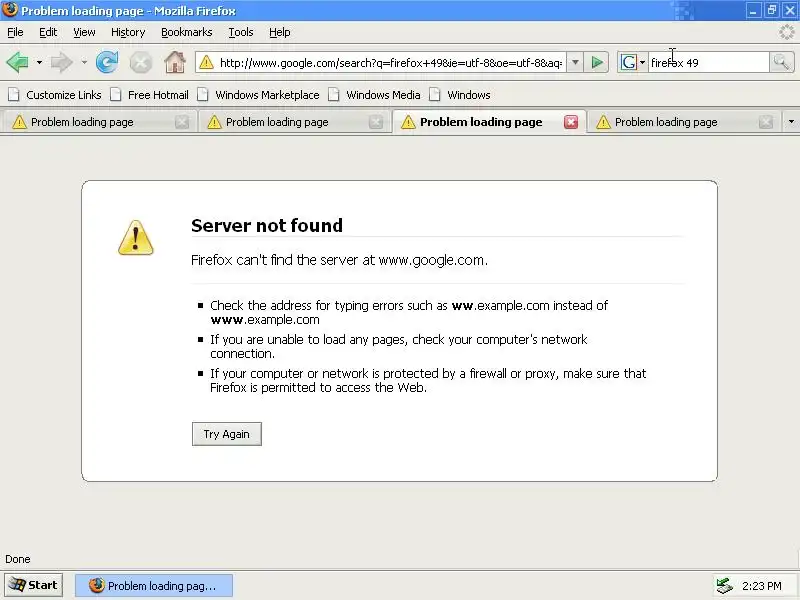Click the Stop loading button
The height and width of the screenshot is (600, 800).
pyautogui.click(x=140, y=63)
